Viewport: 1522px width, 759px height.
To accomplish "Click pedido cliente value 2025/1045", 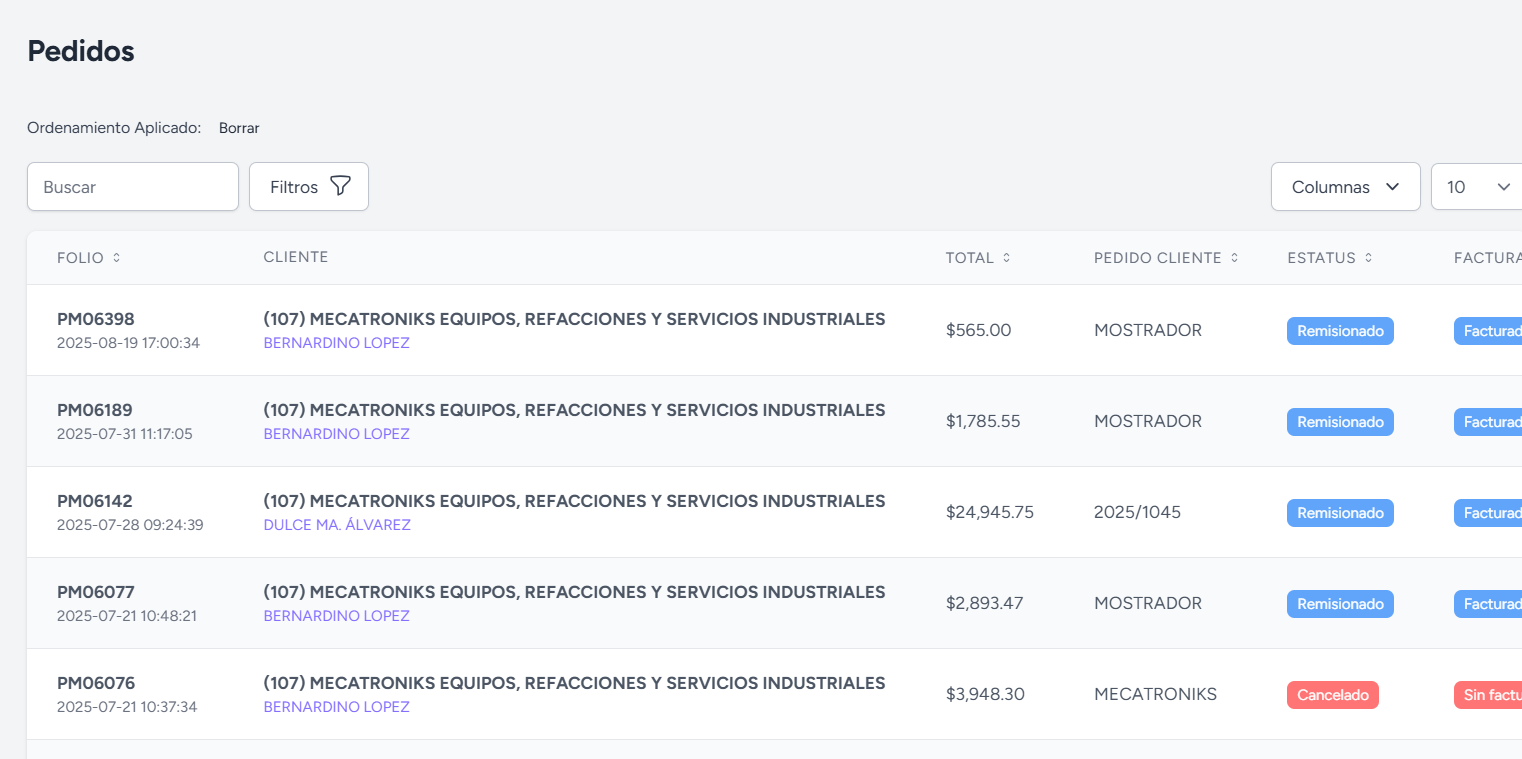I will point(1137,512).
